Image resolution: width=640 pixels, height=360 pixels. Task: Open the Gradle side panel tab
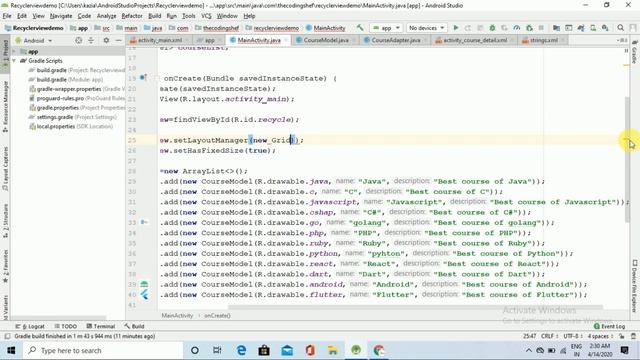(635, 53)
